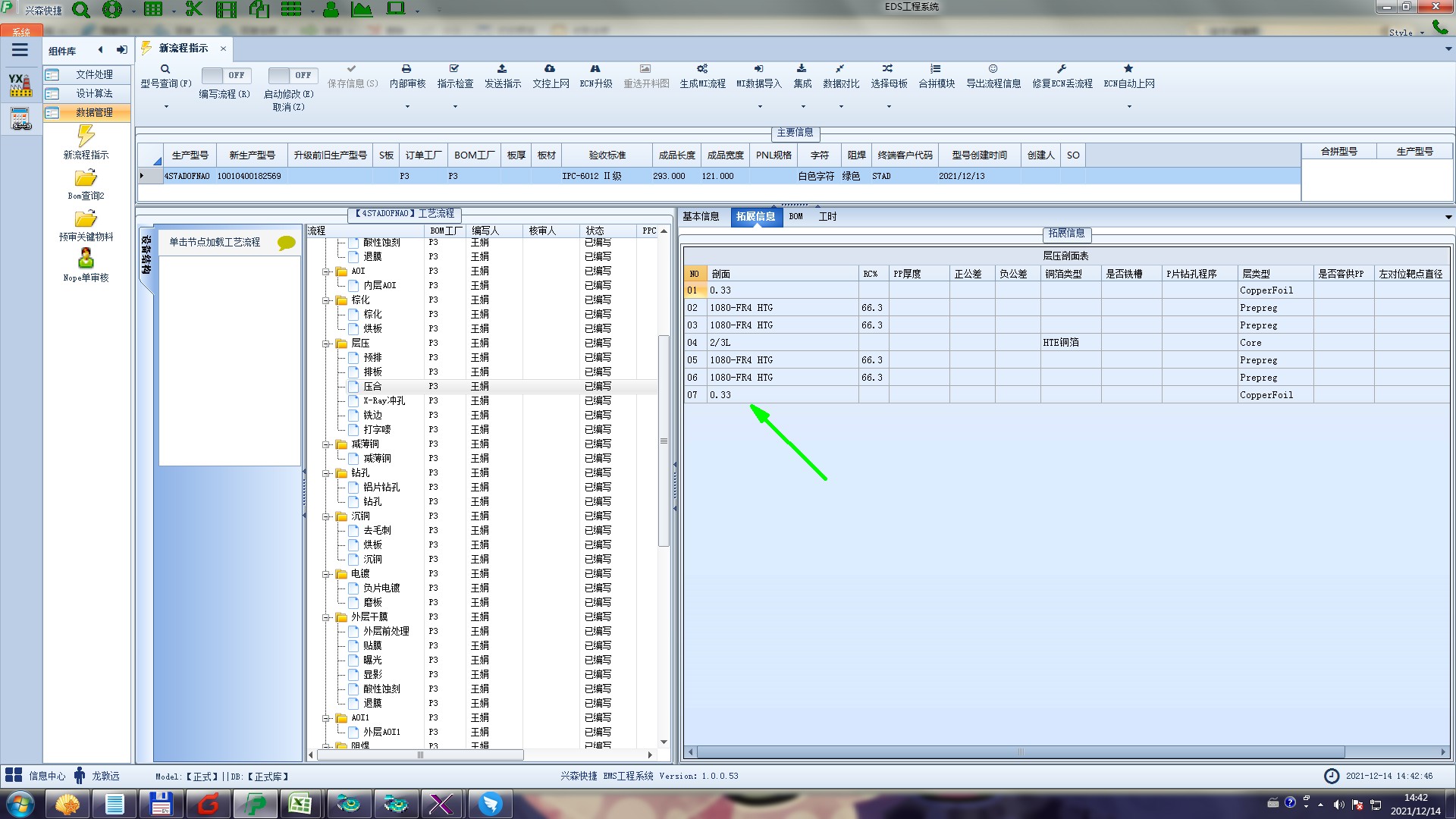The image size is (1456, 819).
Task: Click the 型号查询 search toolbar icon
Action: (x=165, y=69)
